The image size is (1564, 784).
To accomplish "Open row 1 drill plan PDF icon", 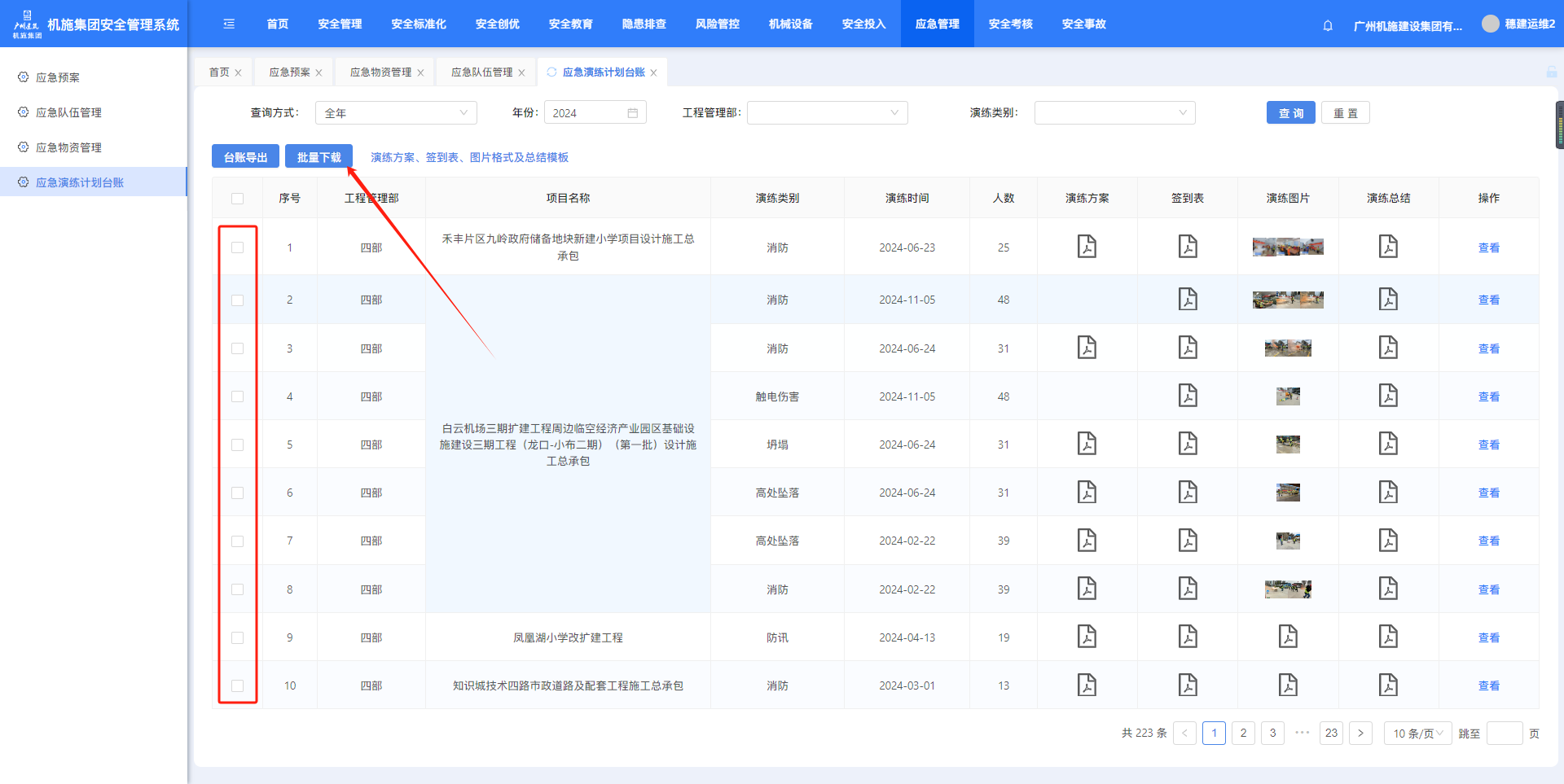I will [x=1087, y=247].
